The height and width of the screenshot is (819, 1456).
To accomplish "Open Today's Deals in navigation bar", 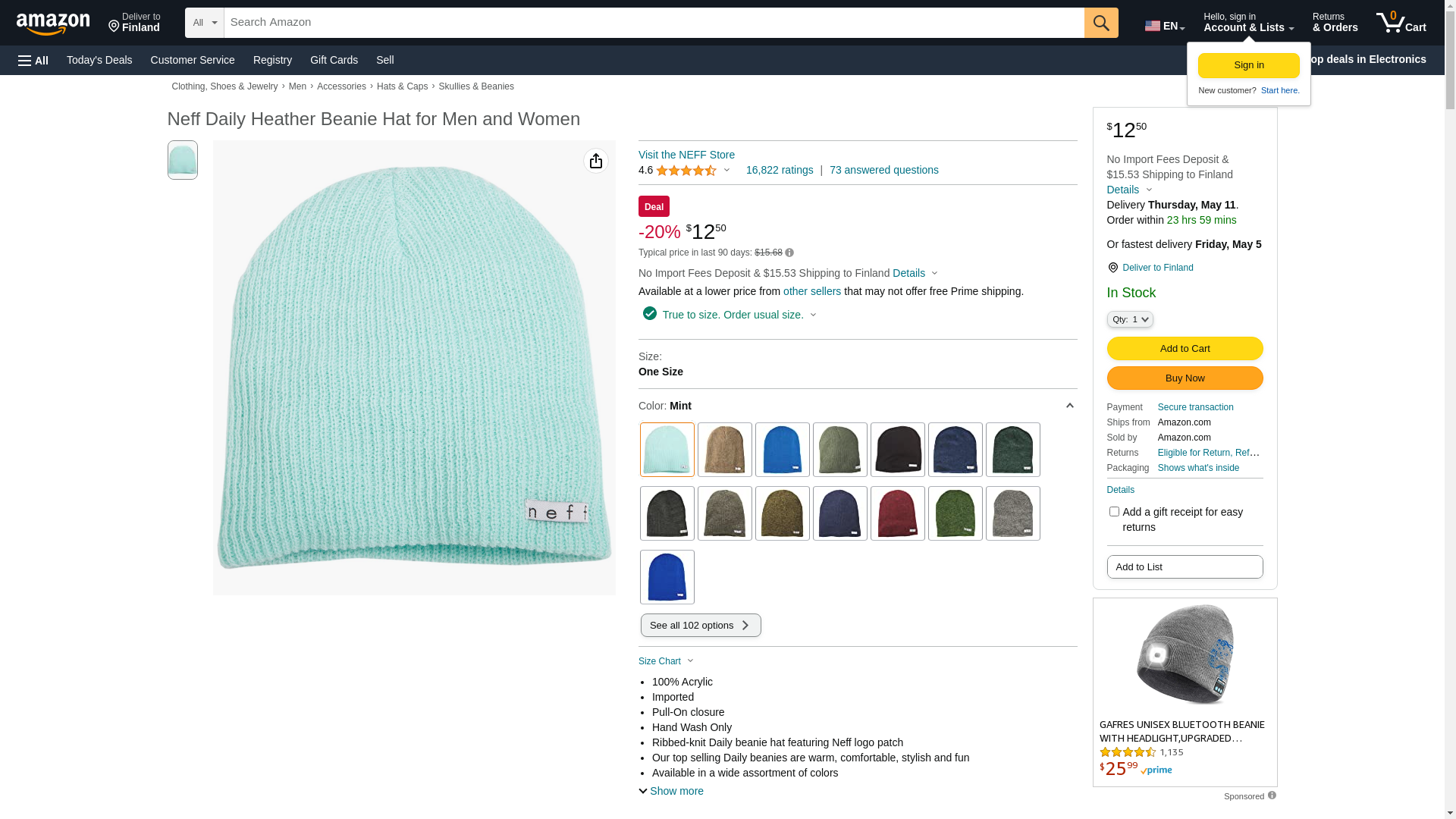I will (x=99, y=60).
